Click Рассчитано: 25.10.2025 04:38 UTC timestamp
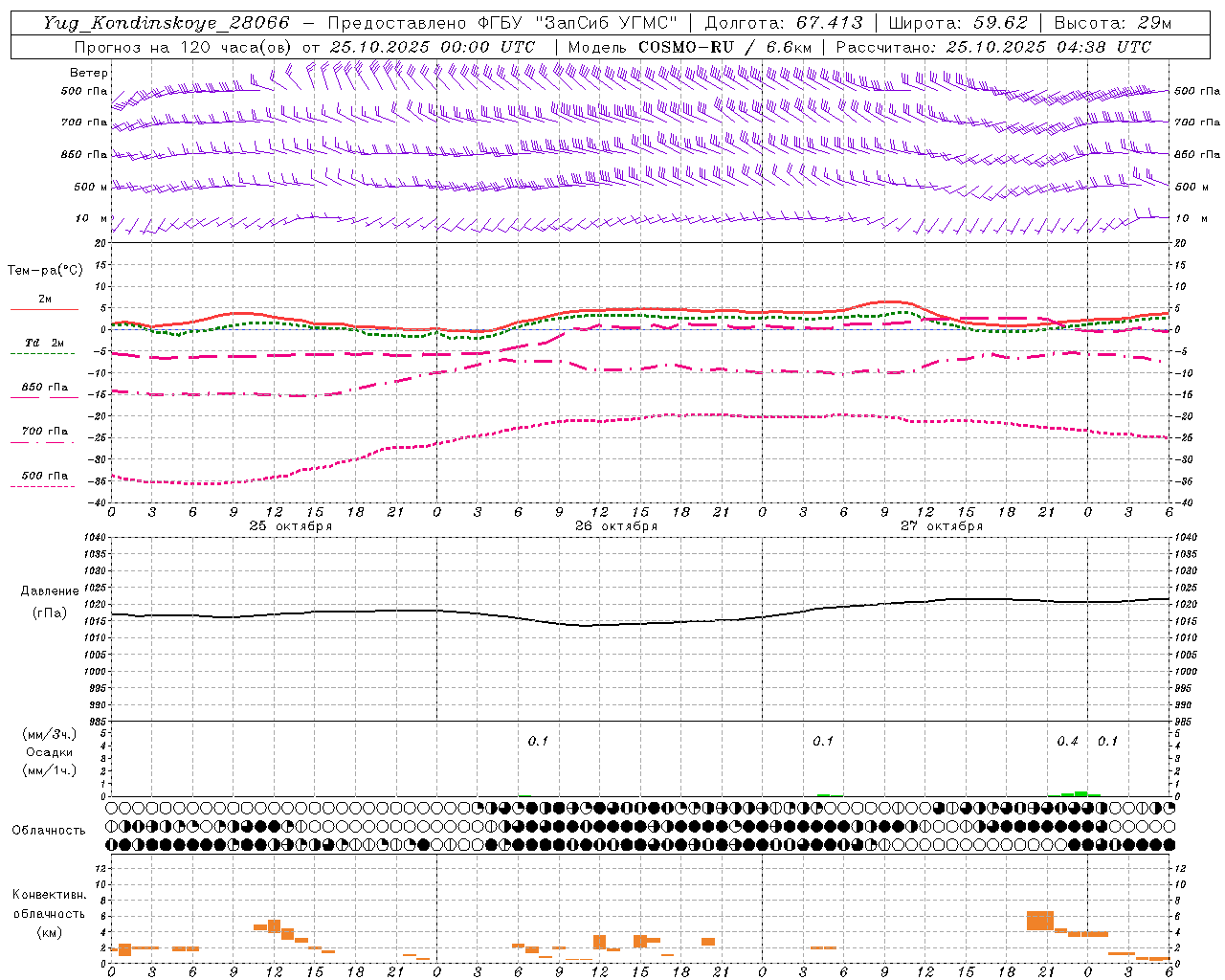The width and height of the screenshot is (1225, 980). [993, 47]
